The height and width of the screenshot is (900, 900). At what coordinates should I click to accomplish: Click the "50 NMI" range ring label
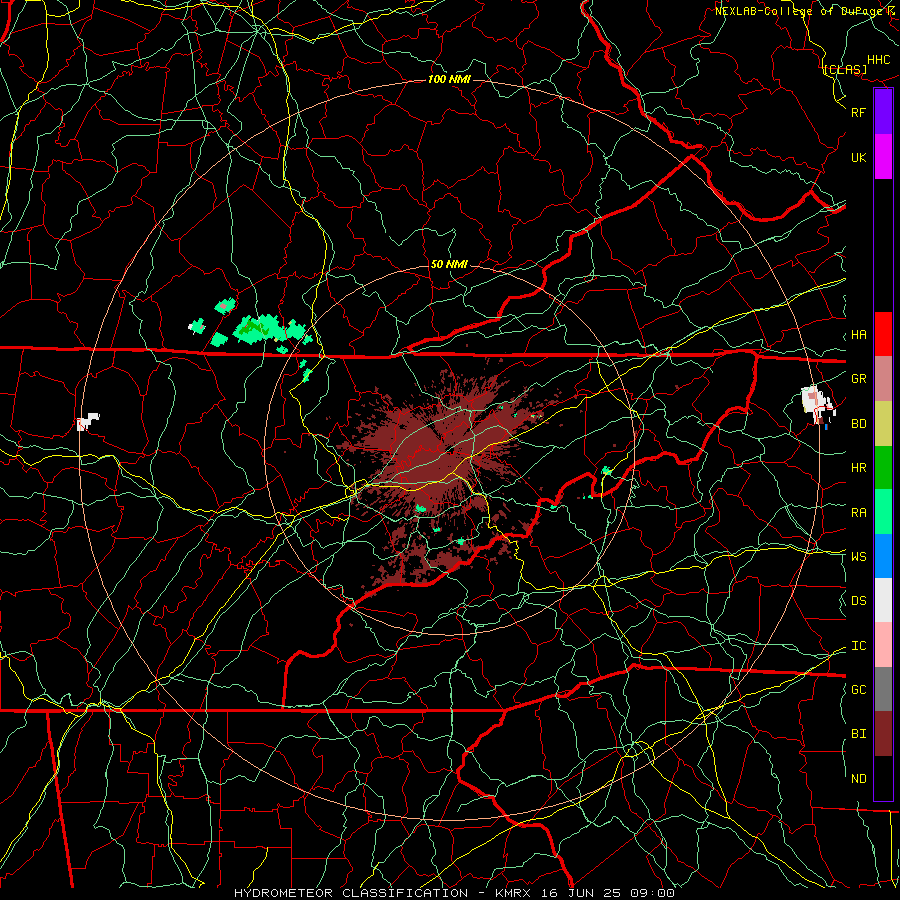[449, 265]
